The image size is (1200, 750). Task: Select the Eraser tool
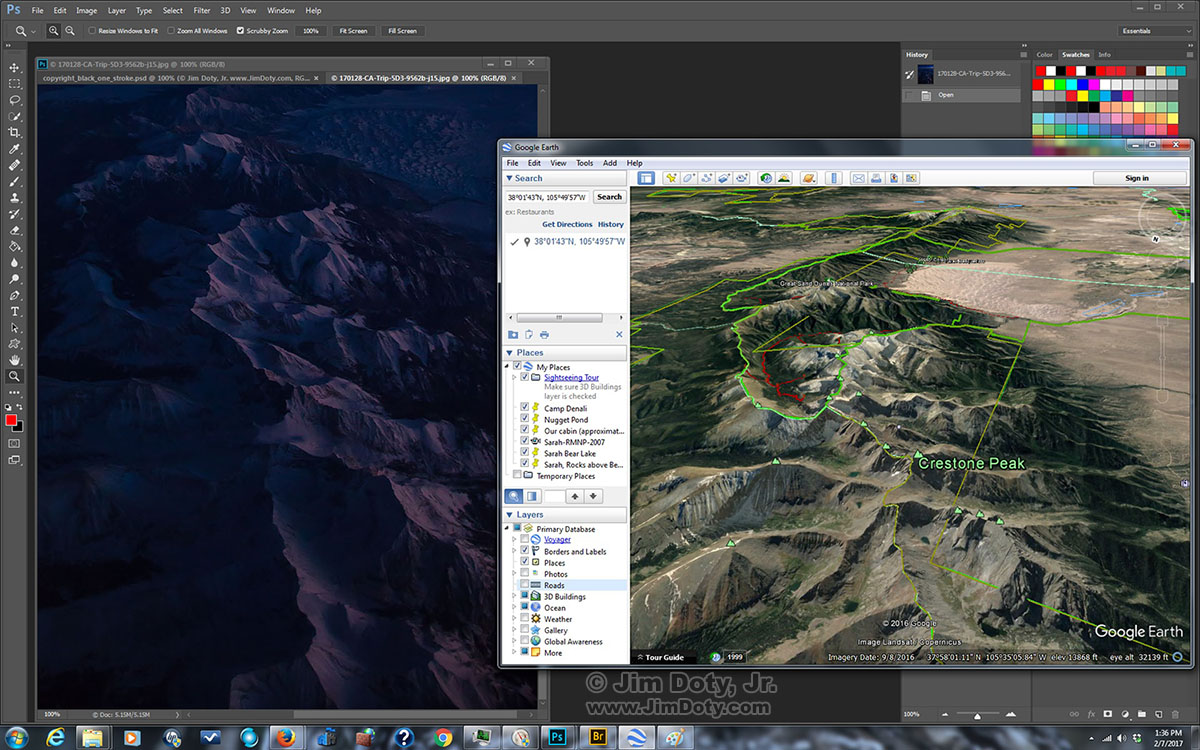tap(14, 230)
